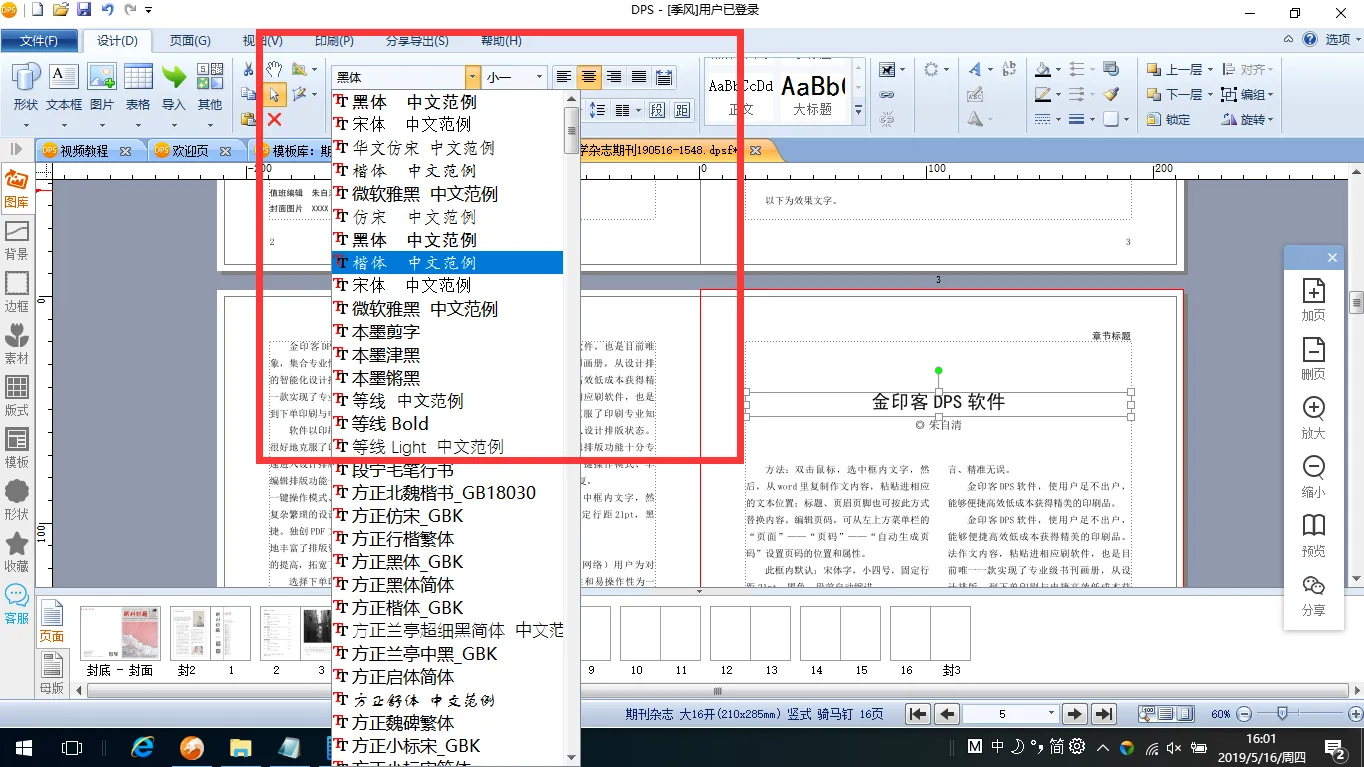Select the 文本框 text box tool
Viewport: 1364px width, 767px height.
[x=64, y=86]
